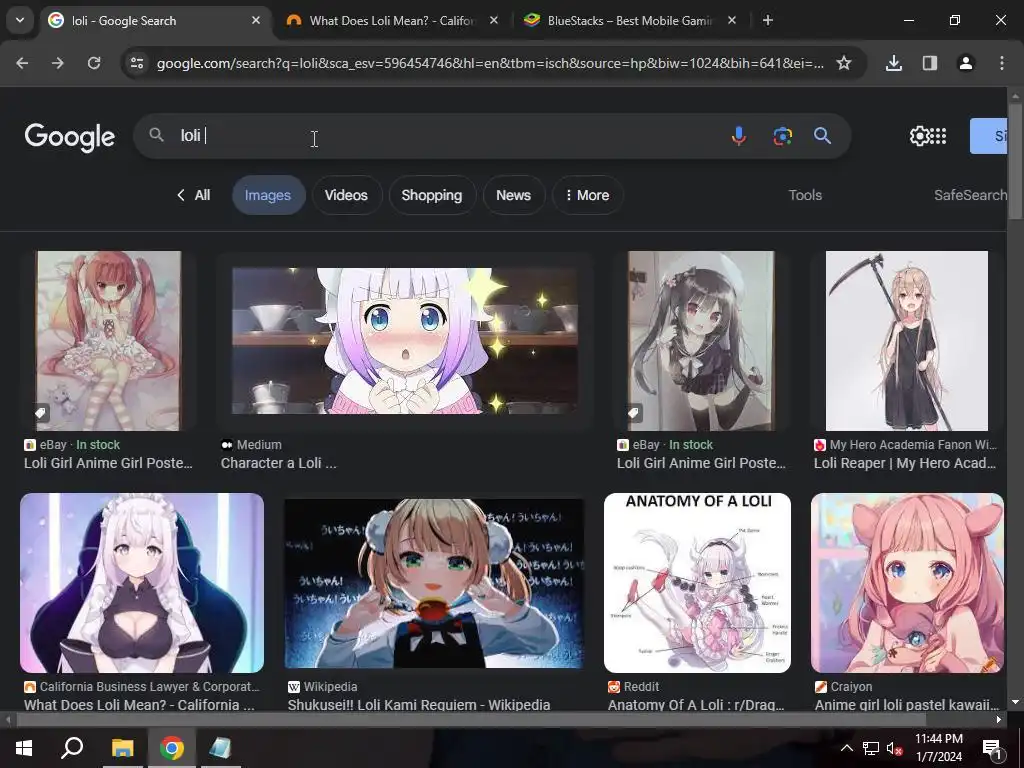
Task: Open the Chrome profile avatar icon
Action: pyautogui.click(x=966, y=63)
